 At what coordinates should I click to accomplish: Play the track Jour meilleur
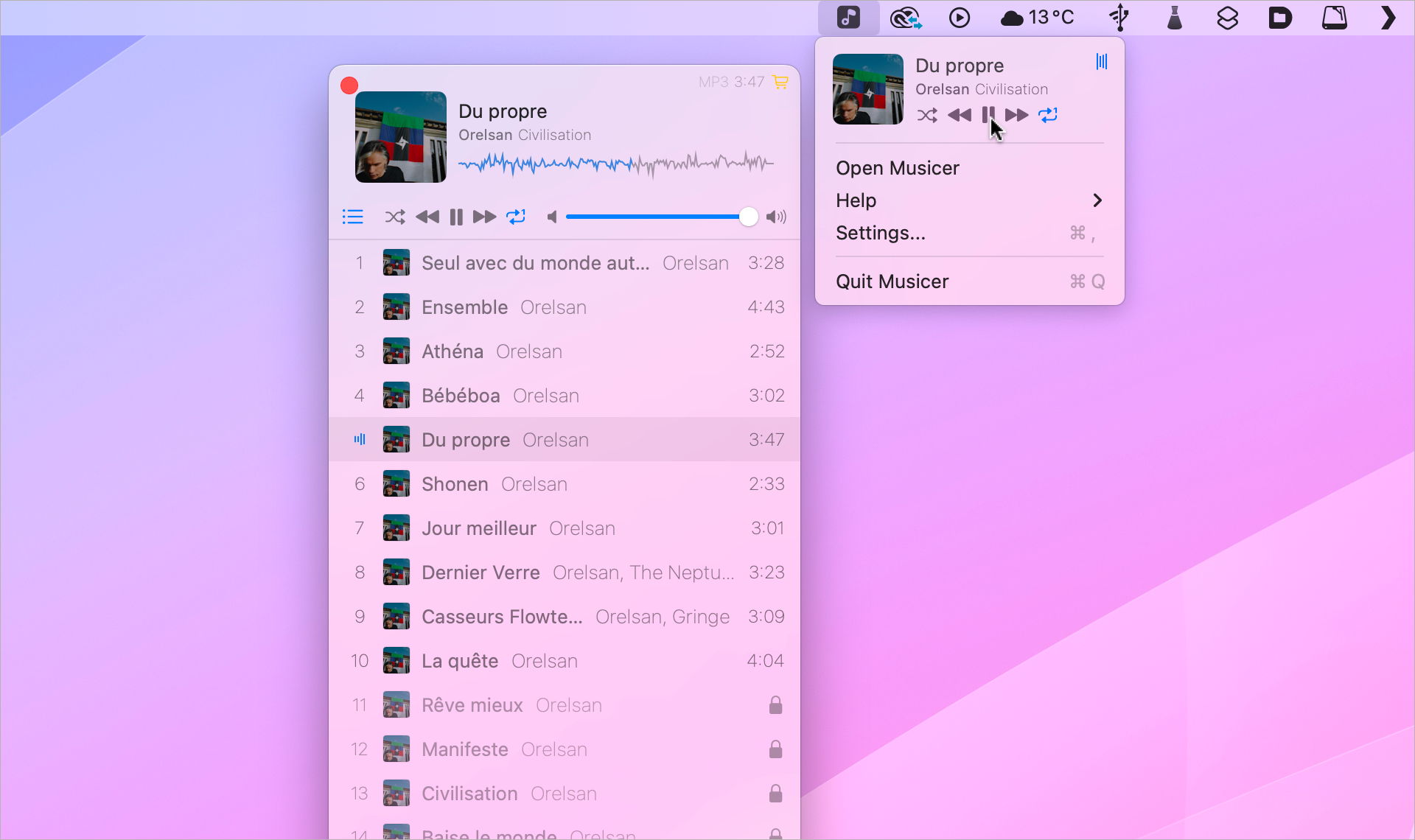[x=565, y=528]
